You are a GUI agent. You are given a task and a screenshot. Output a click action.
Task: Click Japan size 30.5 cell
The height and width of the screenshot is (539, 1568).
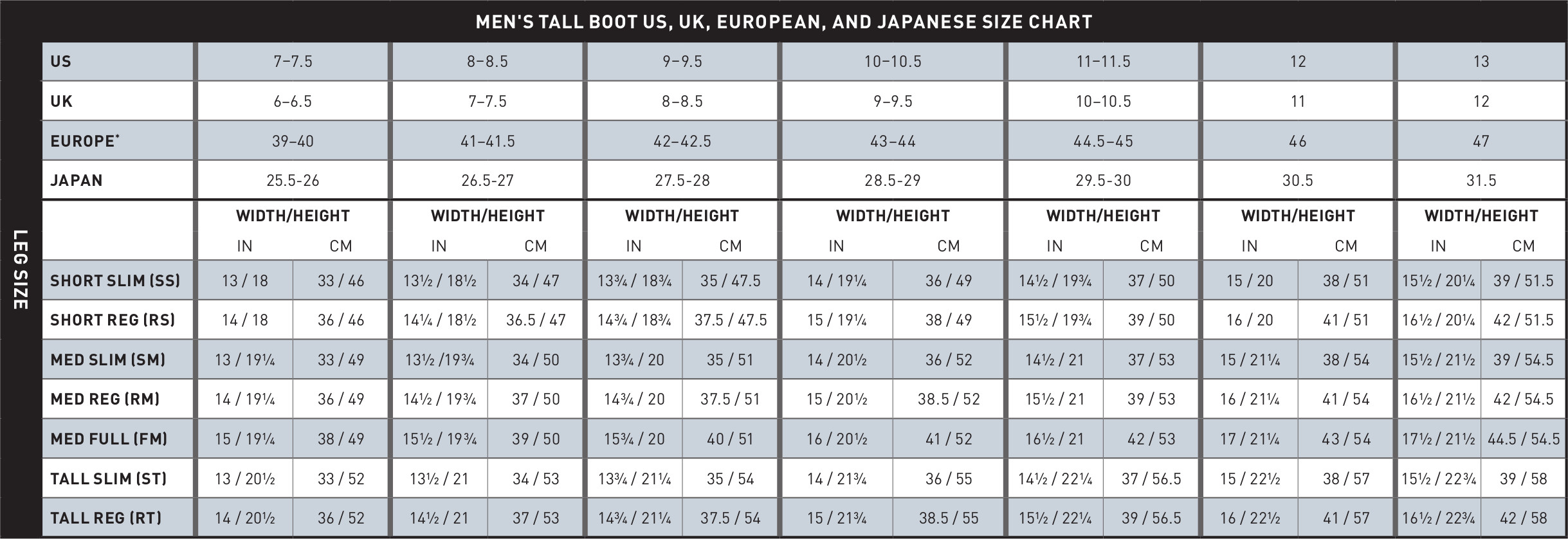1297,180
